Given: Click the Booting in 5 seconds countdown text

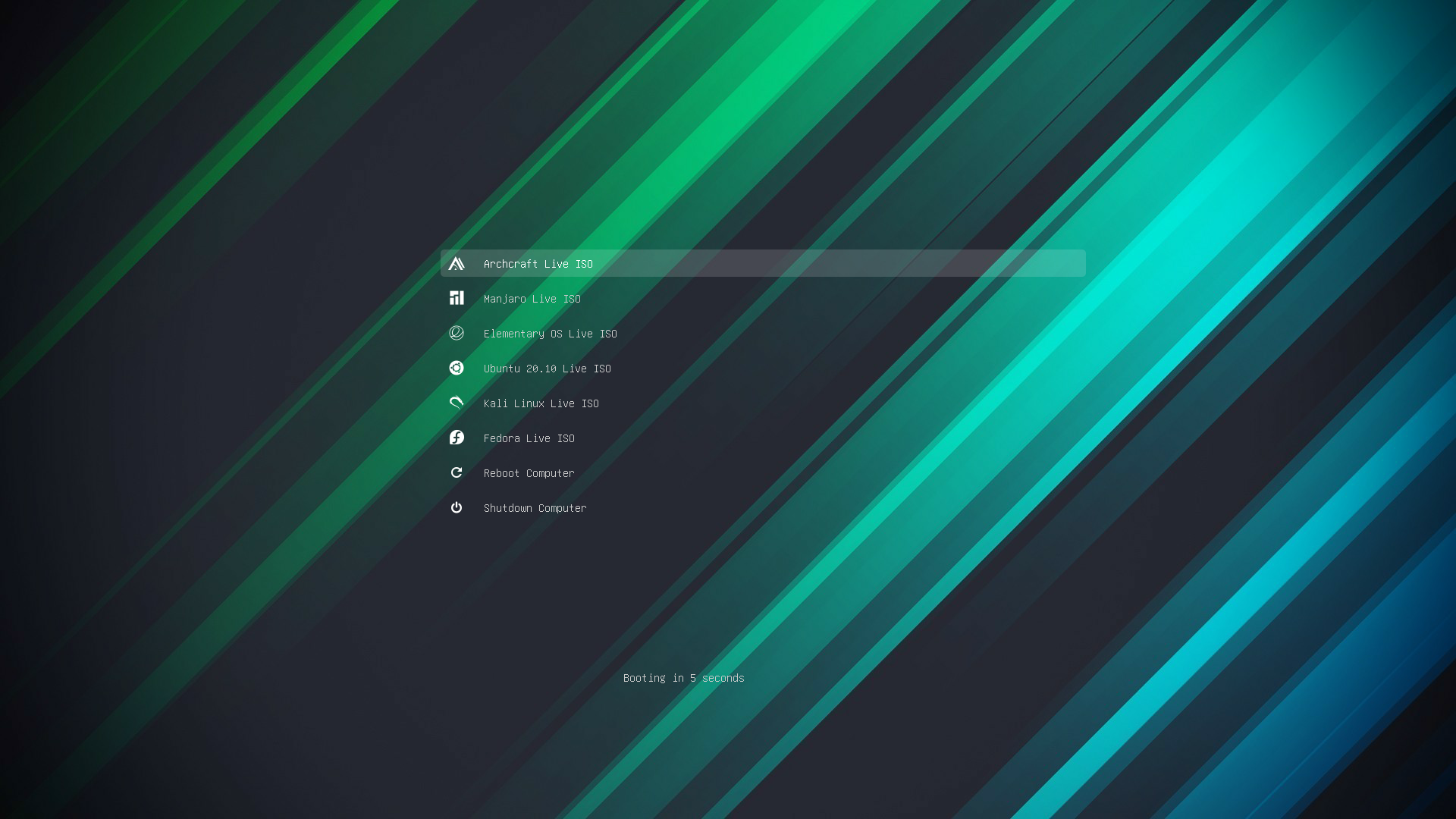Looking at the screenshot, I should click(683, 678).
